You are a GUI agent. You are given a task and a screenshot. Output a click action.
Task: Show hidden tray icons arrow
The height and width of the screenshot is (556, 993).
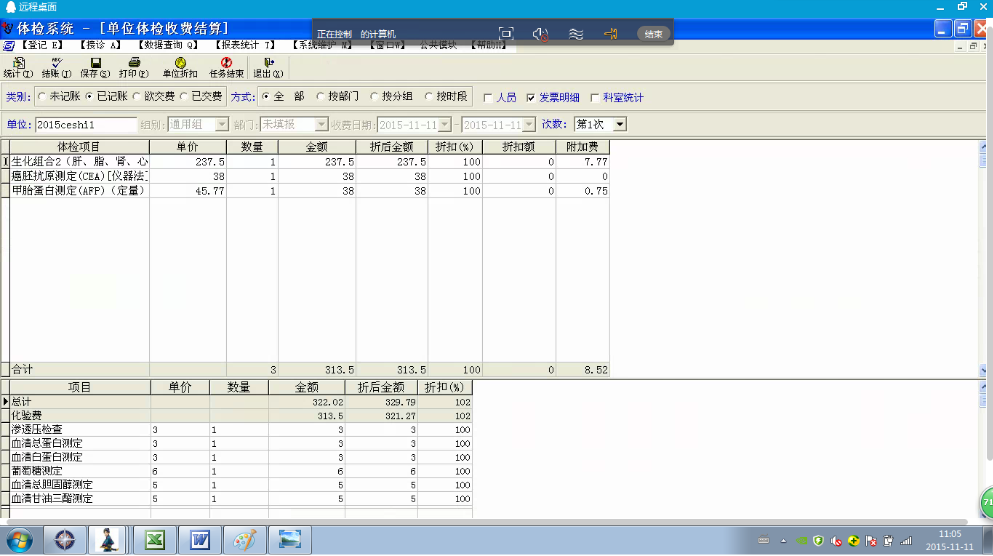(x=783, y=541)
